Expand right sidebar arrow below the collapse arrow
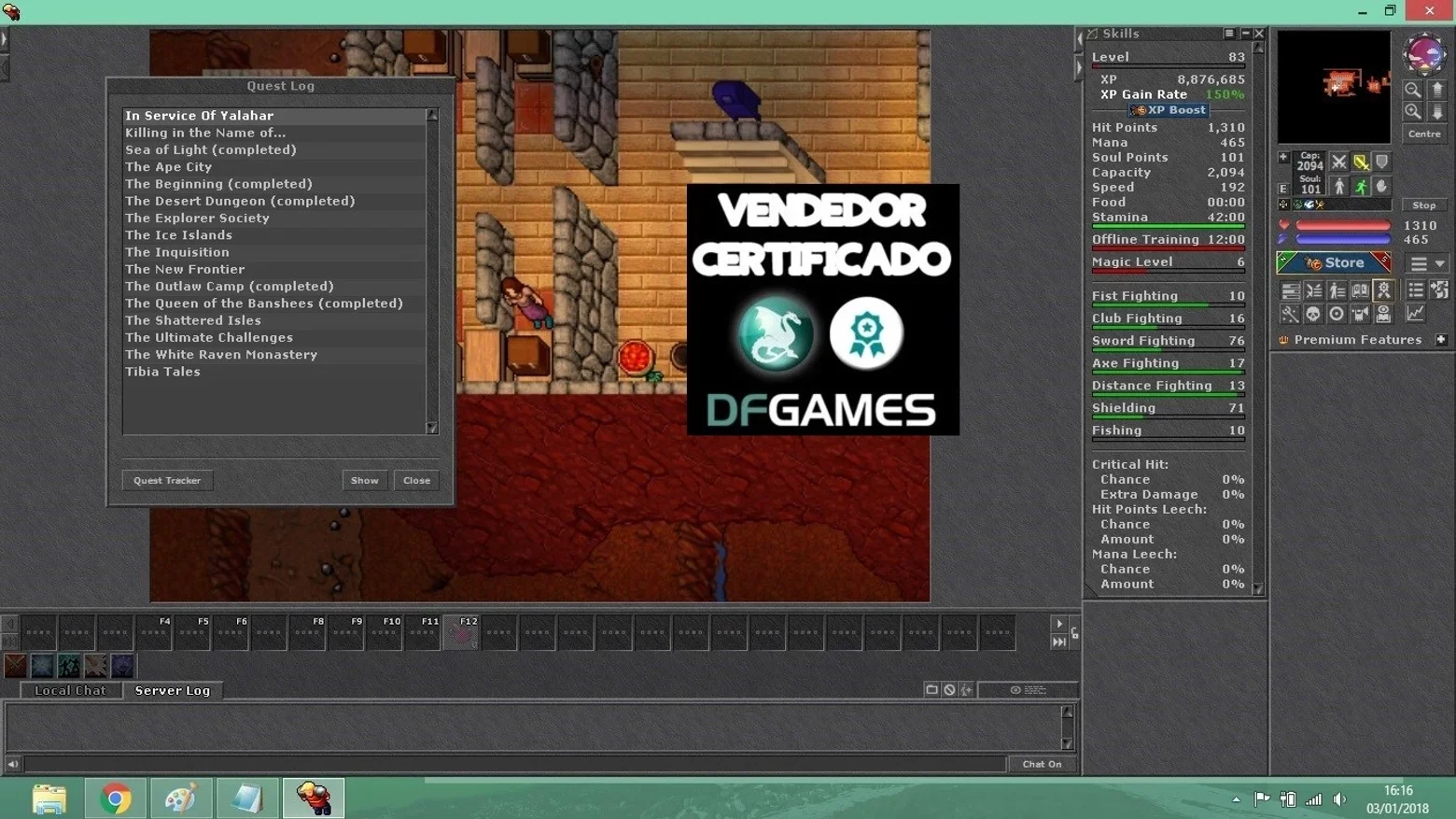 1079,67
